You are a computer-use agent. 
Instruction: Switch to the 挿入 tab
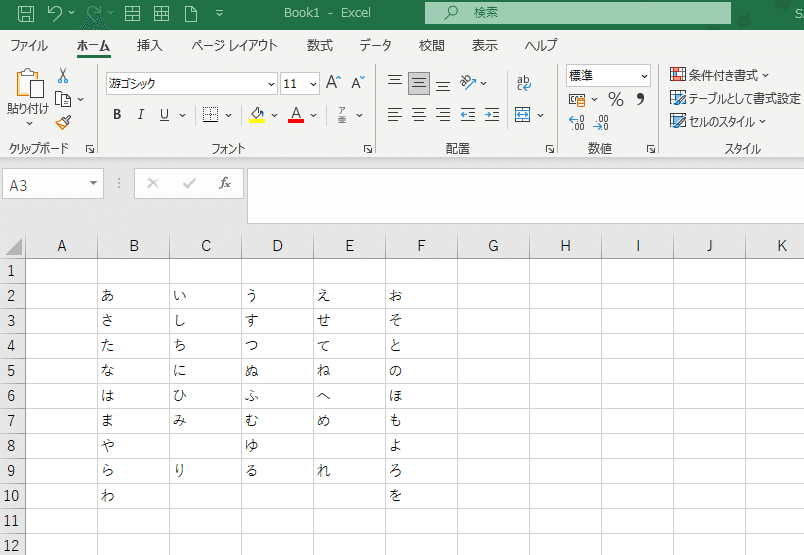click(150, 46)
